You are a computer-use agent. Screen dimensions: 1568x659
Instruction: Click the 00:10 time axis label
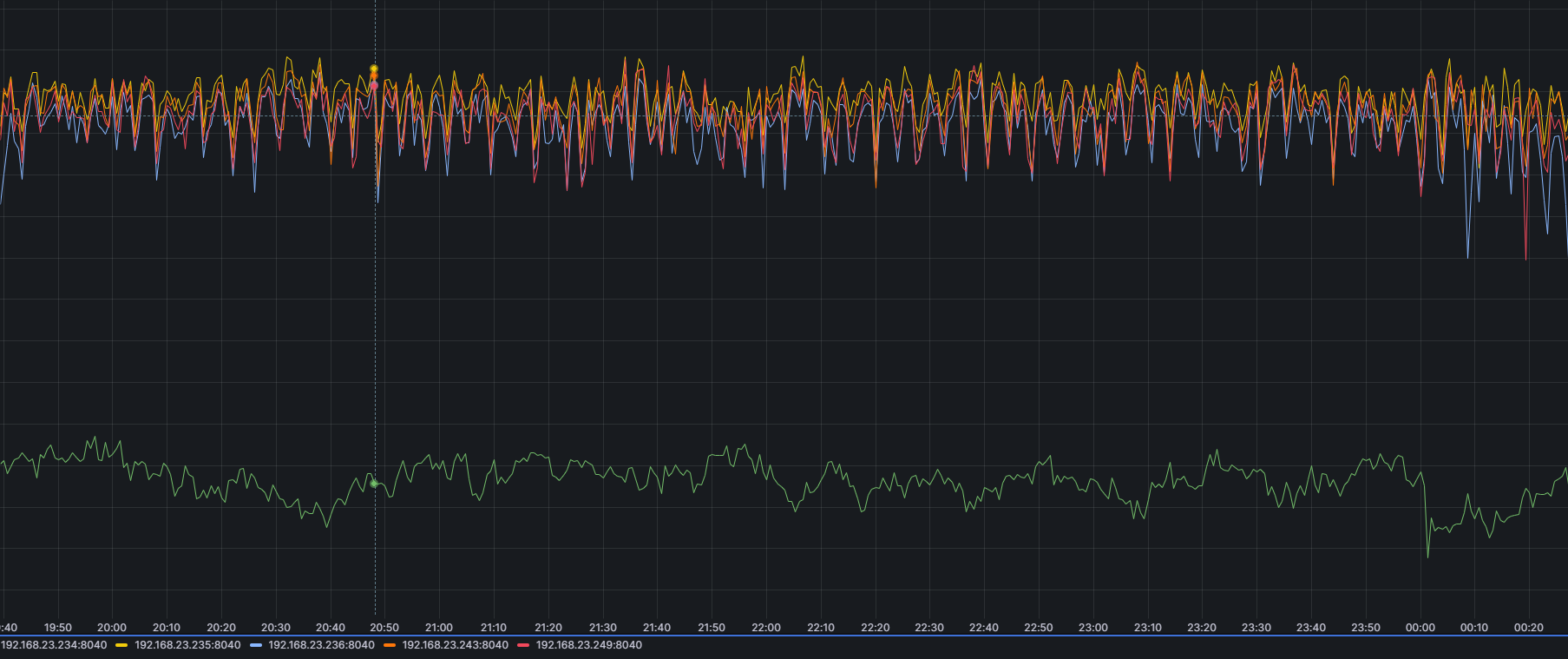tap(1474, 628)
